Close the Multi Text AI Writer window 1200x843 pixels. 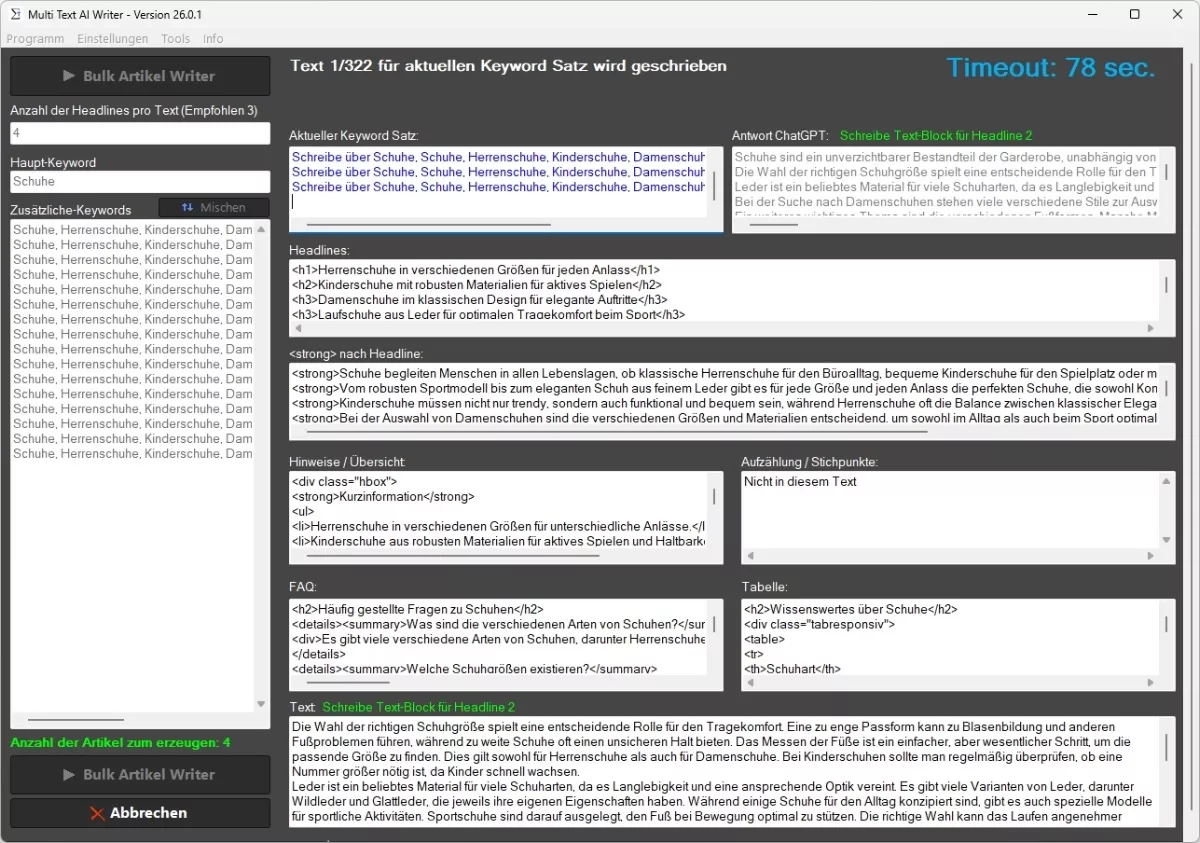click(1179, 14)
